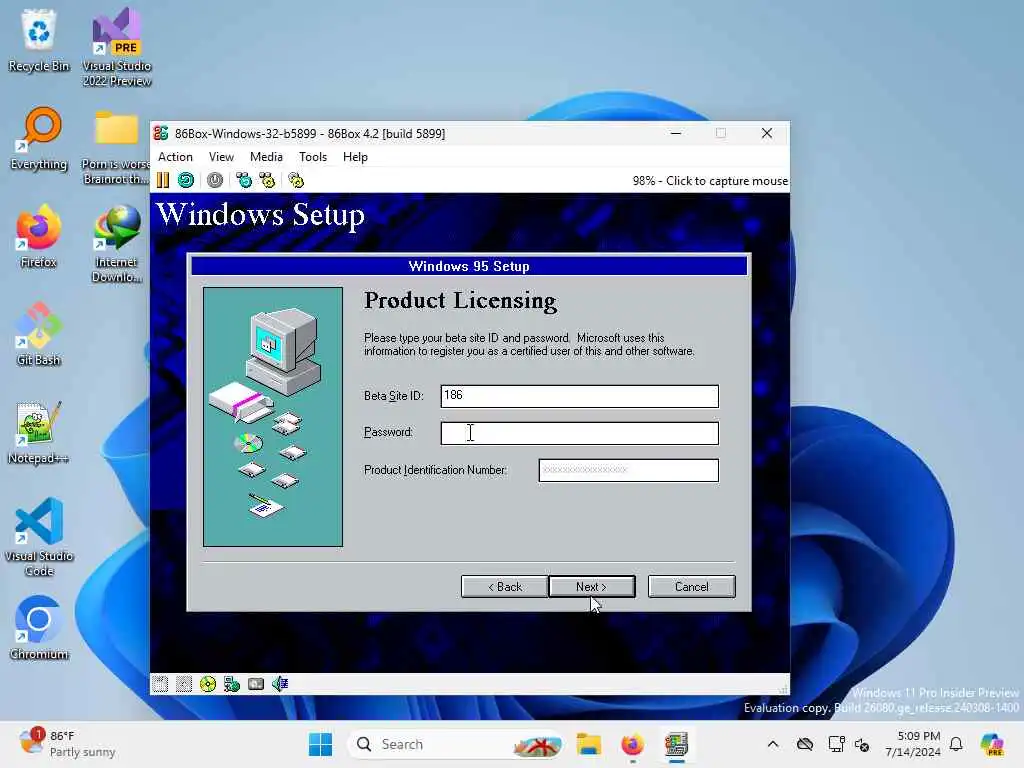This screenshot has width=1024, height=768.
Task: Open File Explorer from taskbar
Action: point(588,744)
